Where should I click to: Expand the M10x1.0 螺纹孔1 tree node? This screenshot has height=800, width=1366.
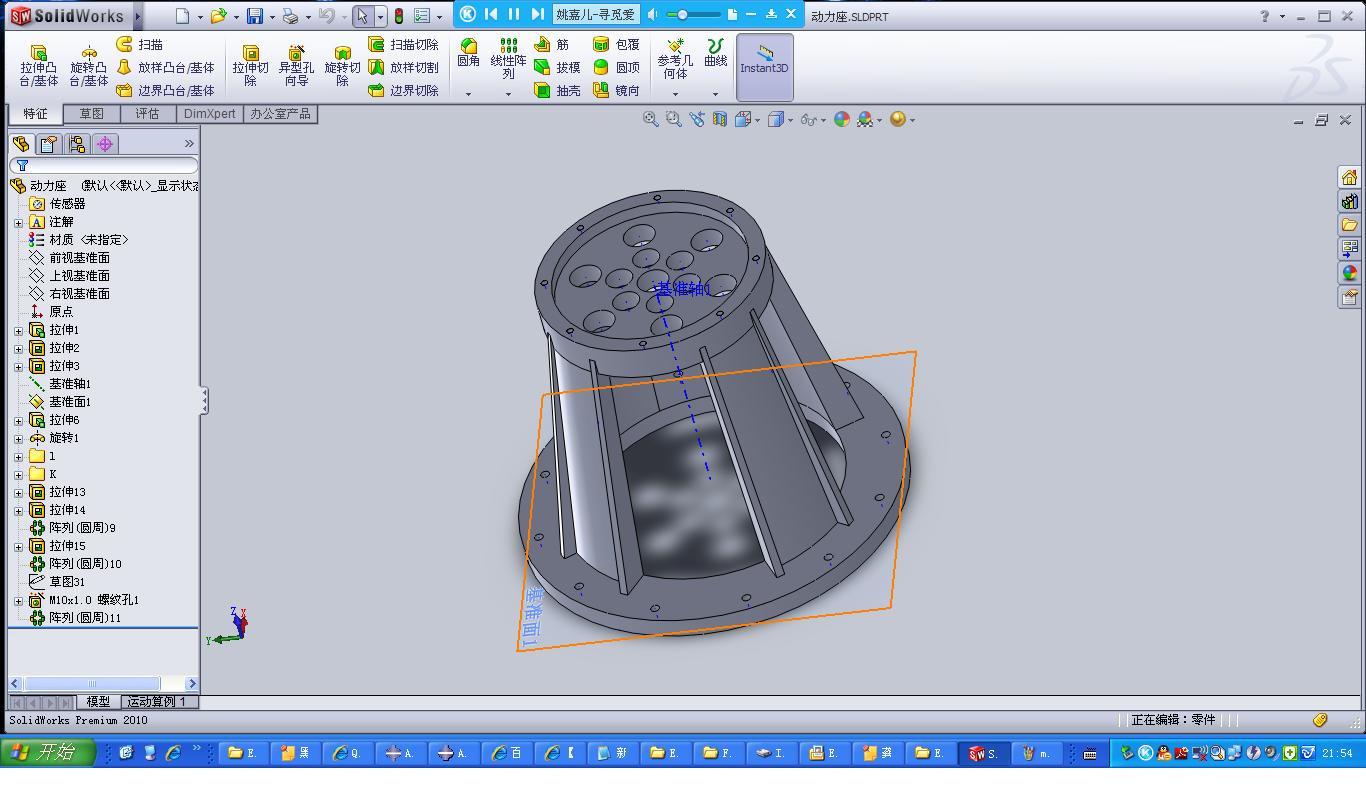[x=18, y=601]
